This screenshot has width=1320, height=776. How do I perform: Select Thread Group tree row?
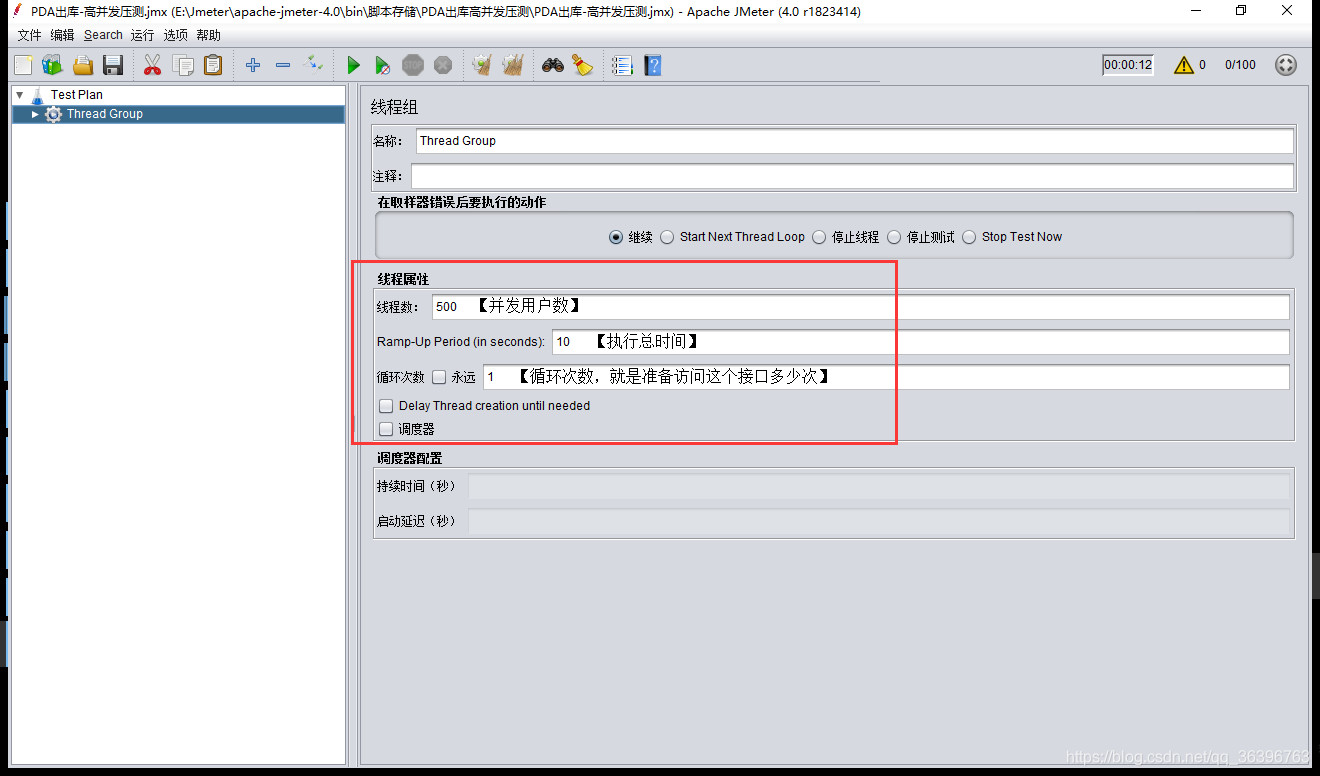[178, 114]
